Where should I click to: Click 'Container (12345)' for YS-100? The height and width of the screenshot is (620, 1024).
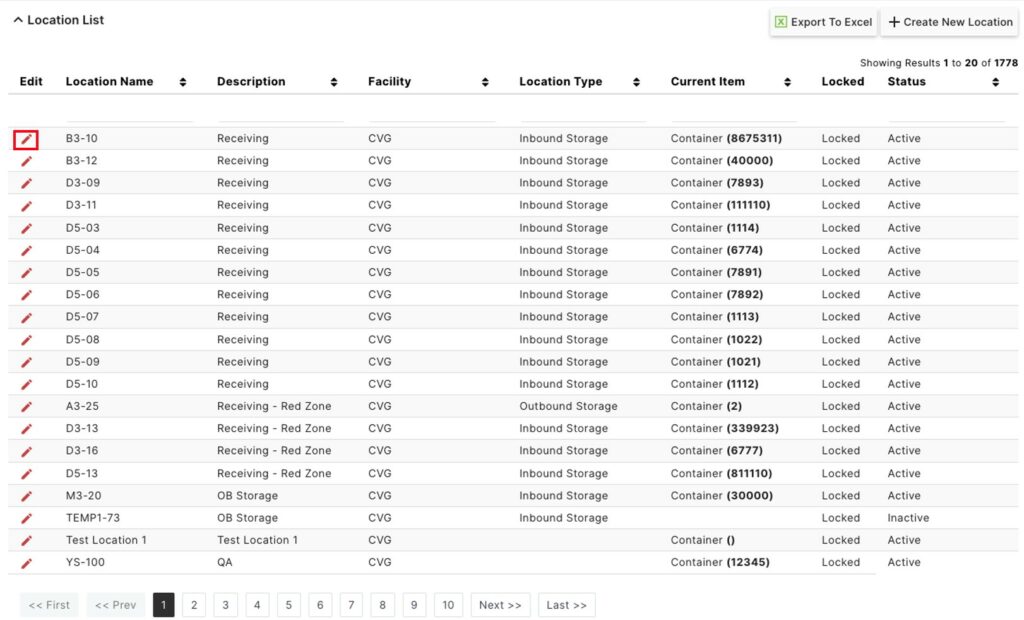[x=720, y=563]
